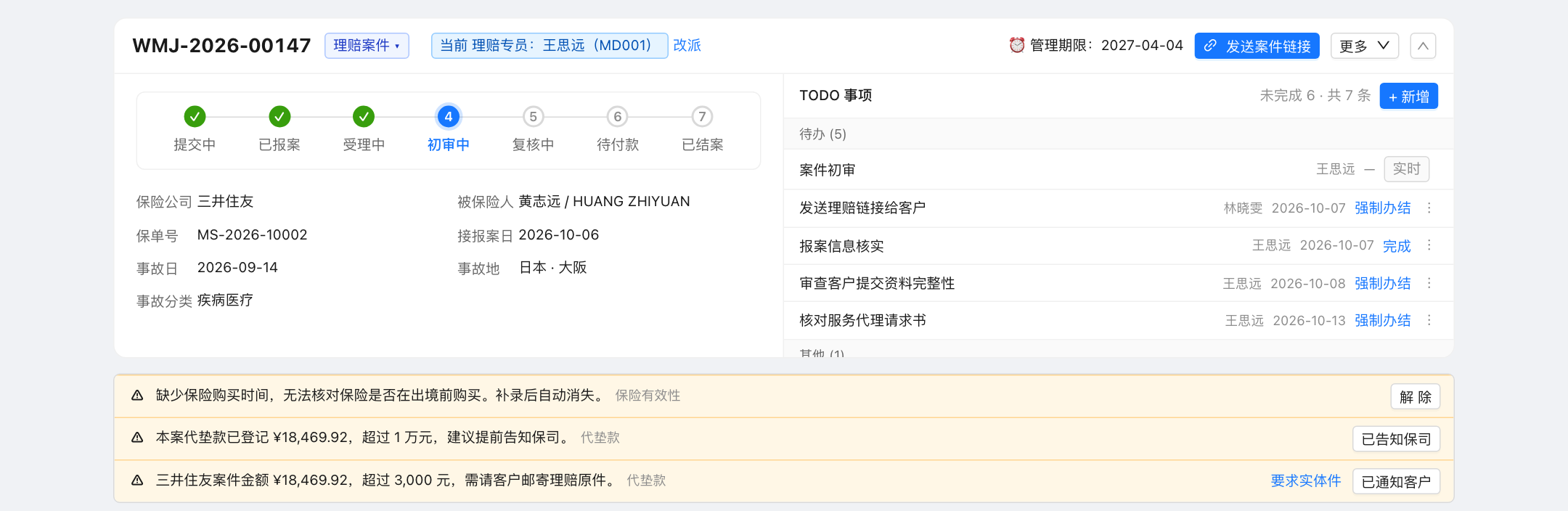Click insurer name 三井住友
This screenshot has width=1568, height=511.
(225, 201)
